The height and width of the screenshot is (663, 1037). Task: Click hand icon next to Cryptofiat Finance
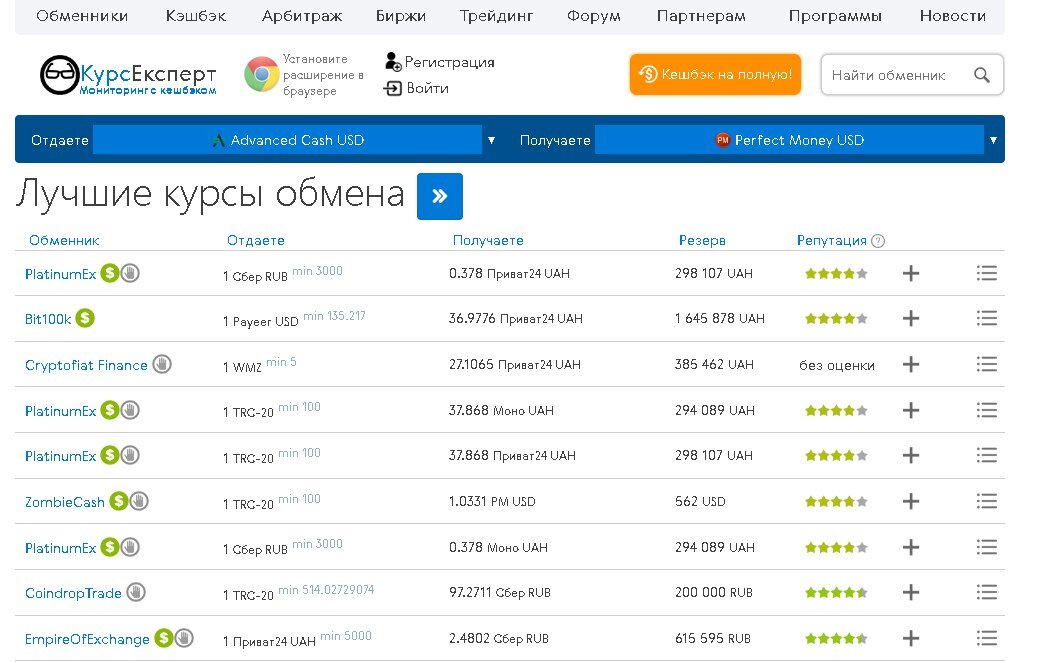point(162,364)
